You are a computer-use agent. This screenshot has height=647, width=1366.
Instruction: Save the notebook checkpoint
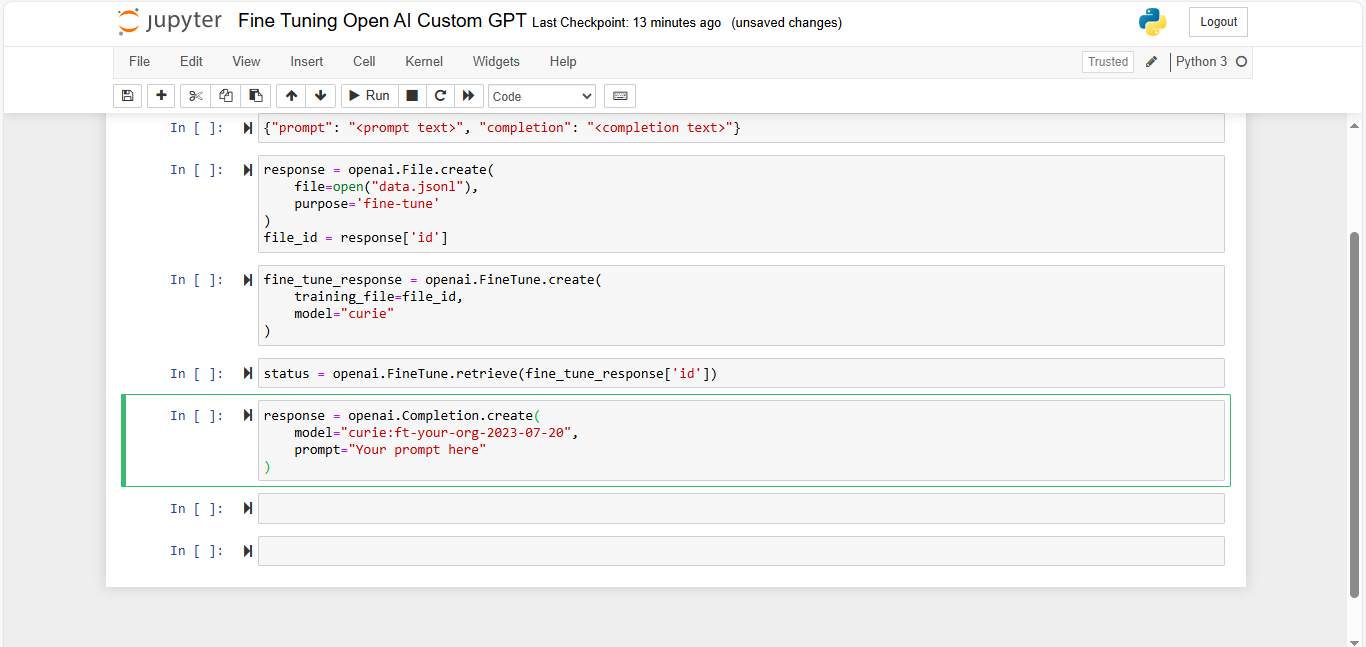(x=127, y=95)
